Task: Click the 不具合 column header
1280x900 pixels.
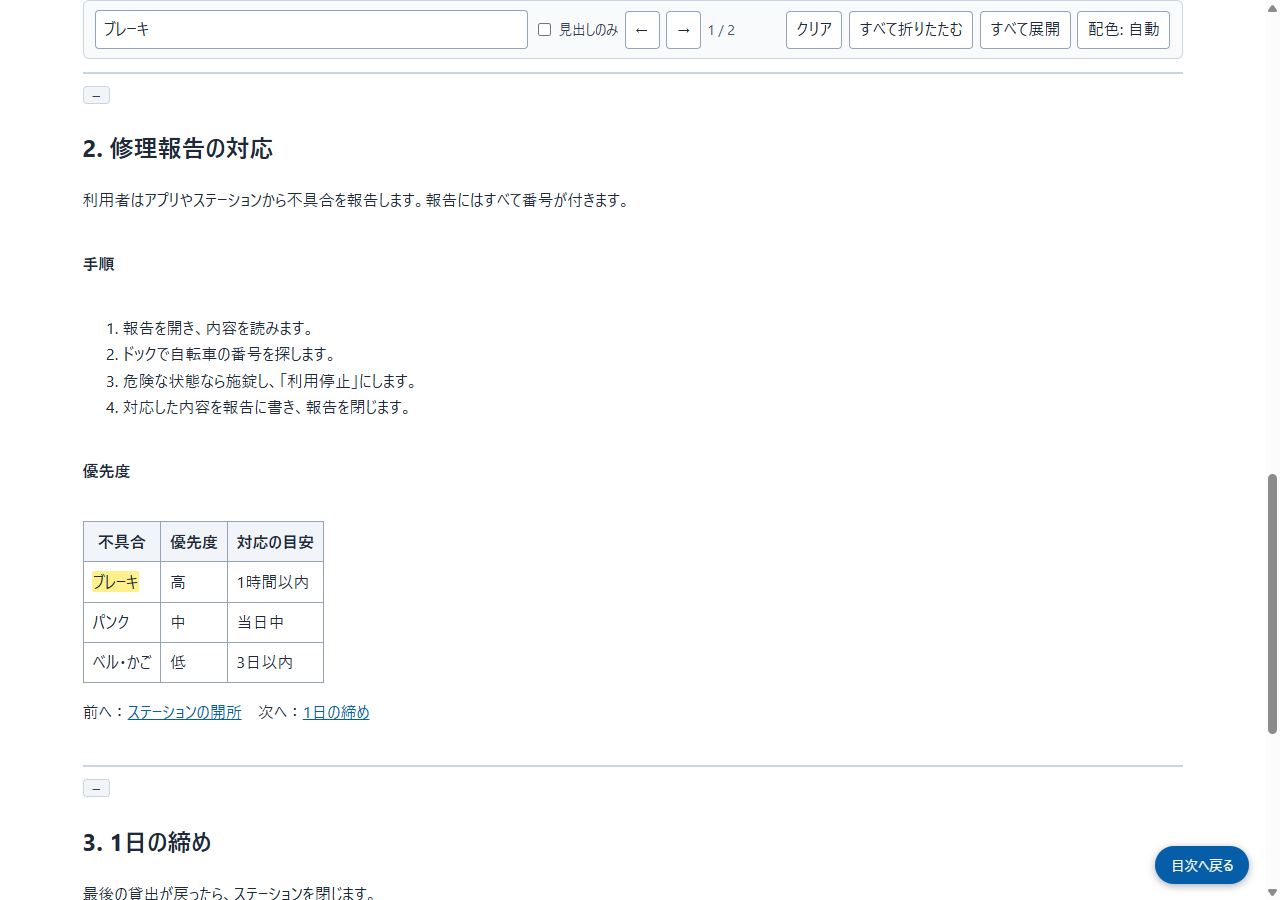Action: point(122,542)
